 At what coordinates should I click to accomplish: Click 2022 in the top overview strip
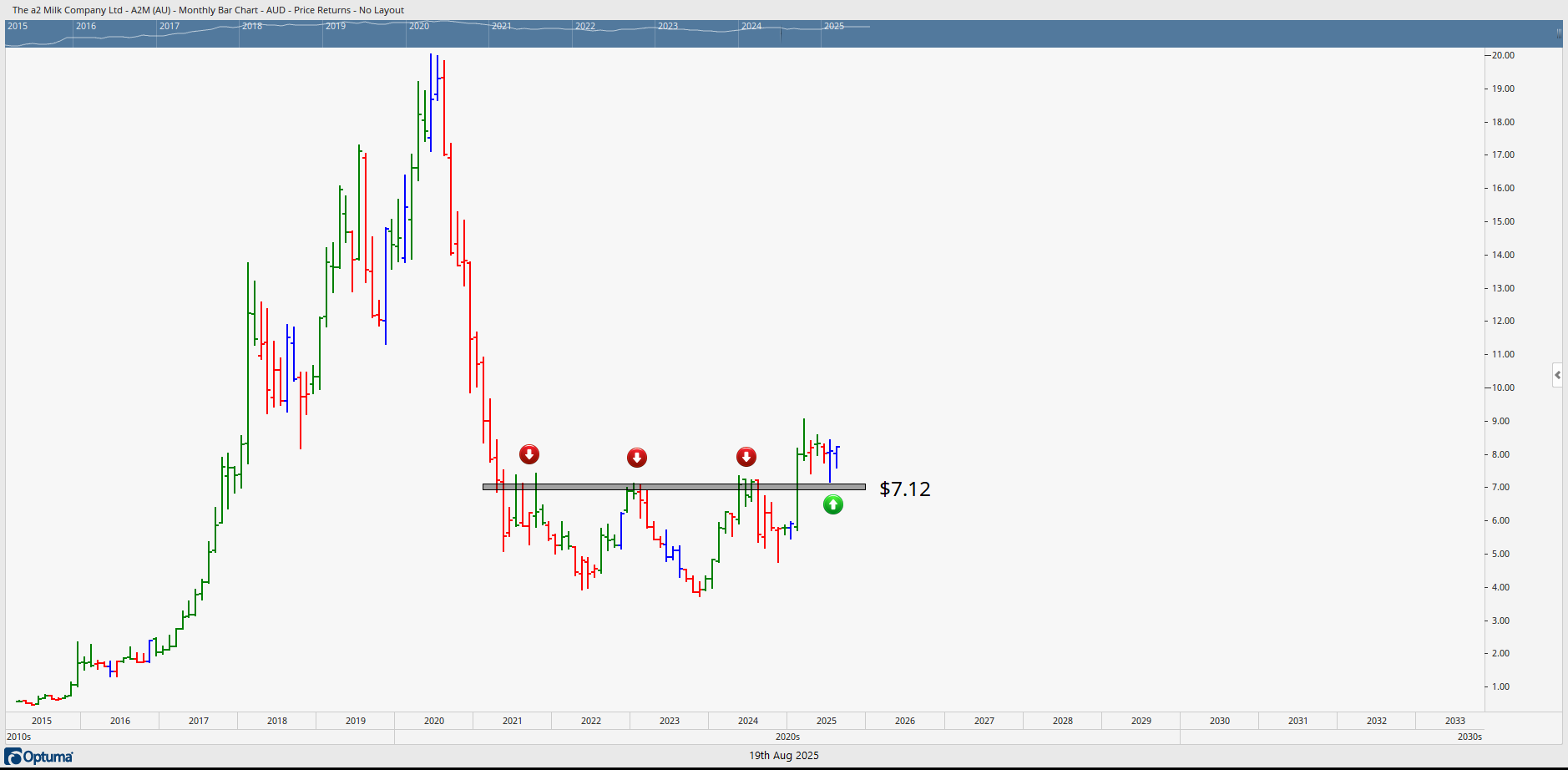(585, 26)
